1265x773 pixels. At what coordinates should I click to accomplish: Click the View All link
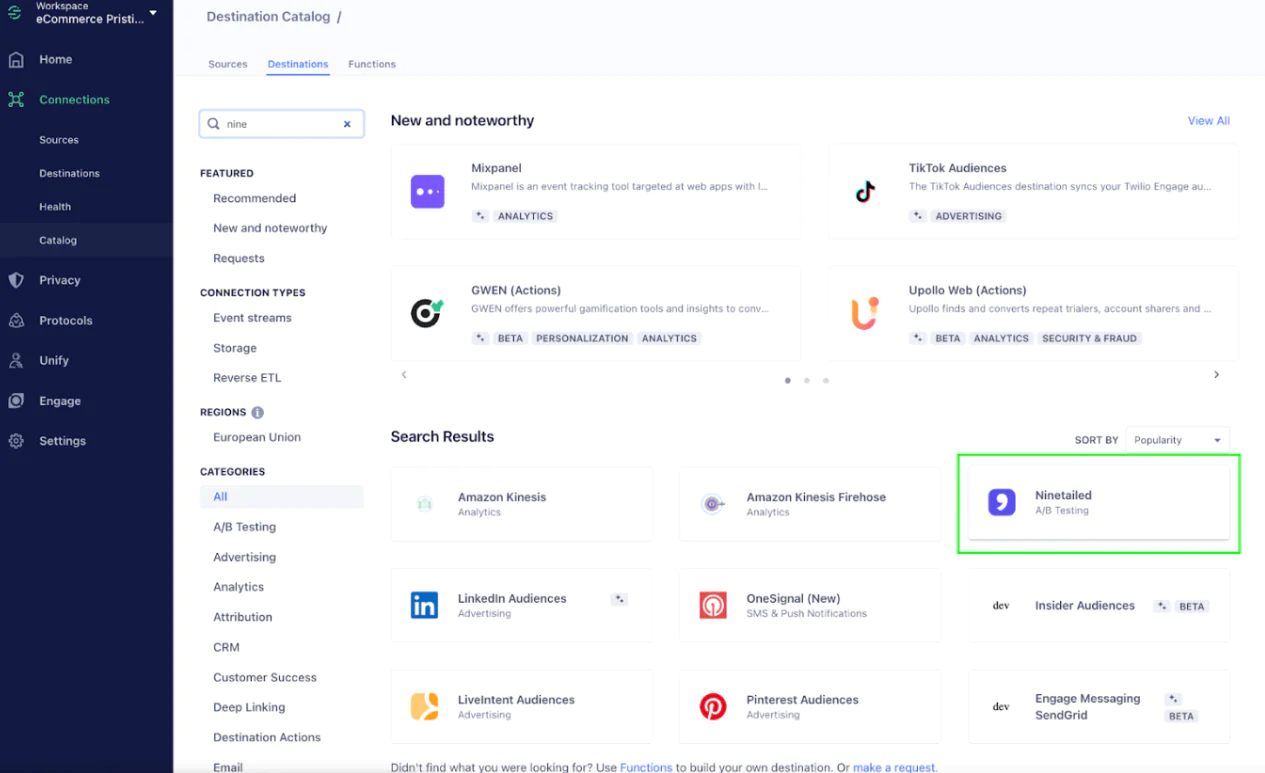click(x=1208, y=121)
